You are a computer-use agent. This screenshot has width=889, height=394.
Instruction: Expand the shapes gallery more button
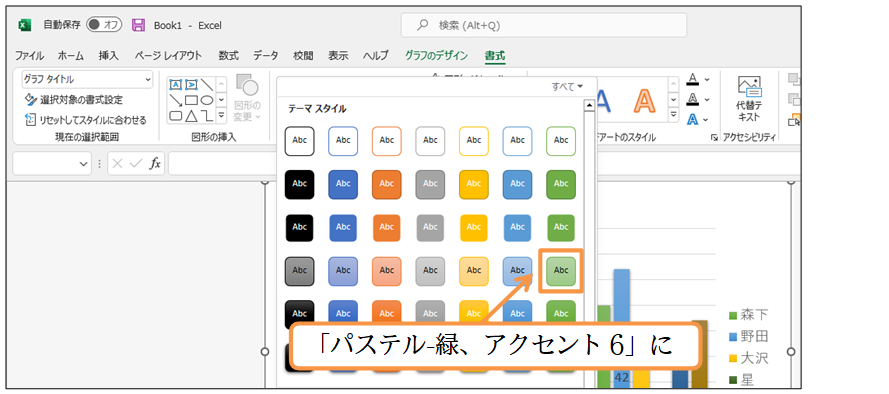coord(222,116)
